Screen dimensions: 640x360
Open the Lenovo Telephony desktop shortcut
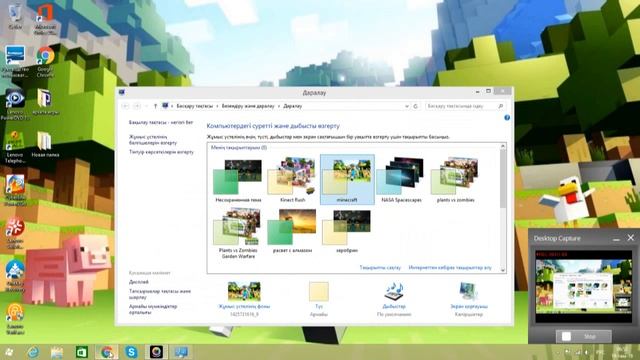[x=15, y=147]
